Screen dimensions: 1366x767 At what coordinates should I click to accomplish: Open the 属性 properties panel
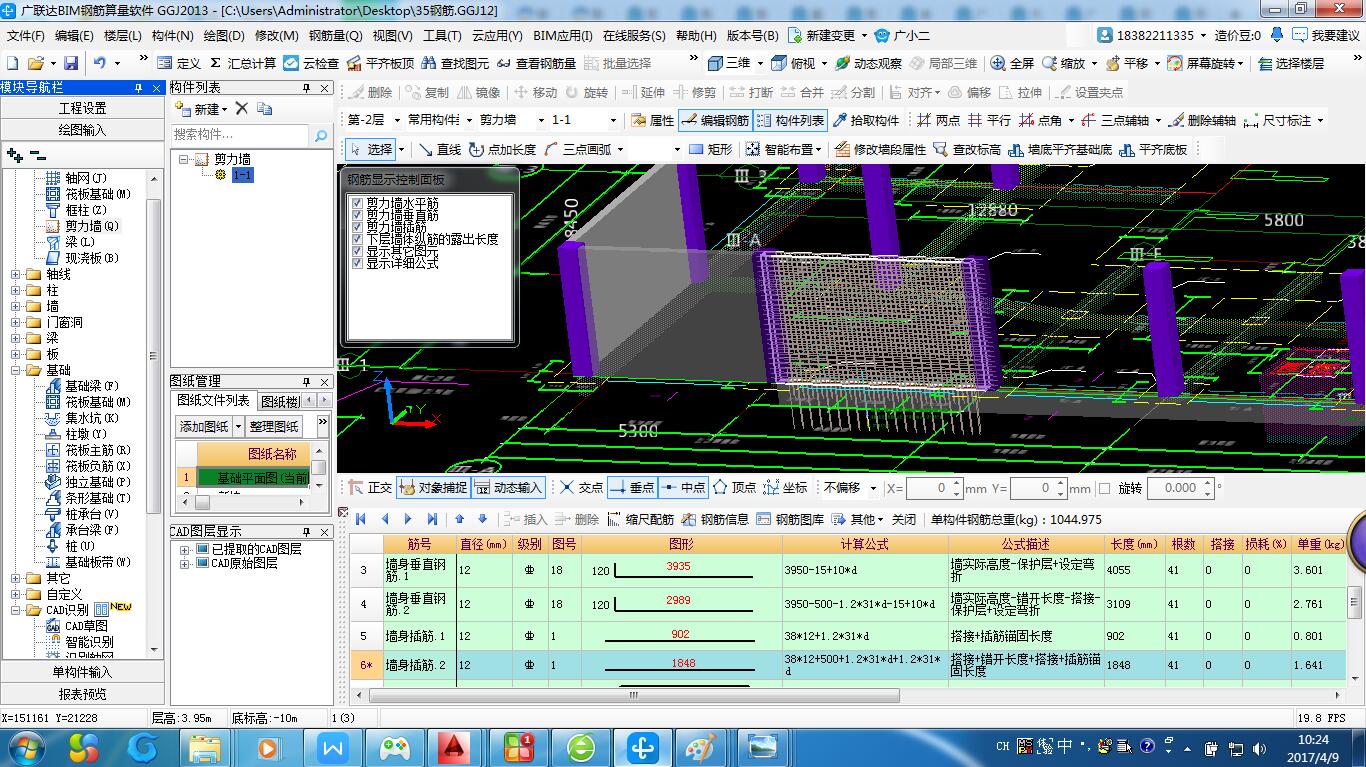tap(652, 120)
